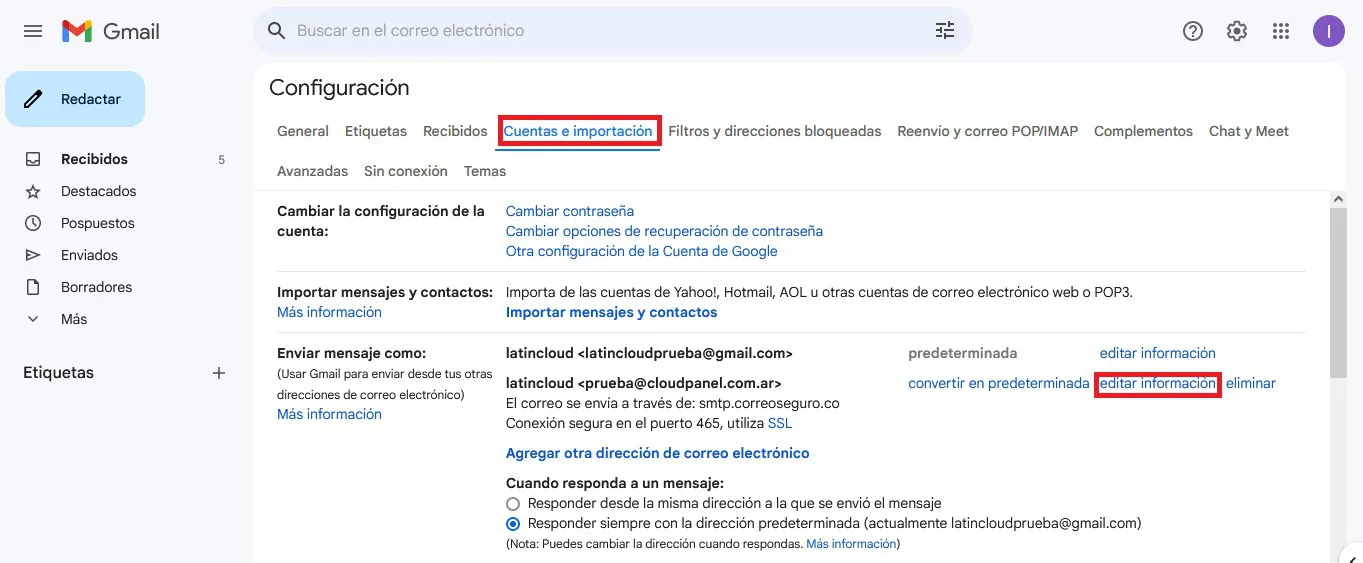Open the Reenvío y correo POP/IMAP tab
This screenshot has width=1363, height=563.
987,131
